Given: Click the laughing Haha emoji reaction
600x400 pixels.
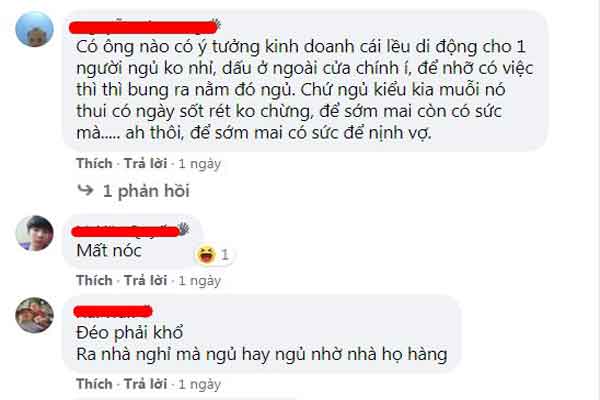Looking at the screenshot, I should (x=206, y=255).
